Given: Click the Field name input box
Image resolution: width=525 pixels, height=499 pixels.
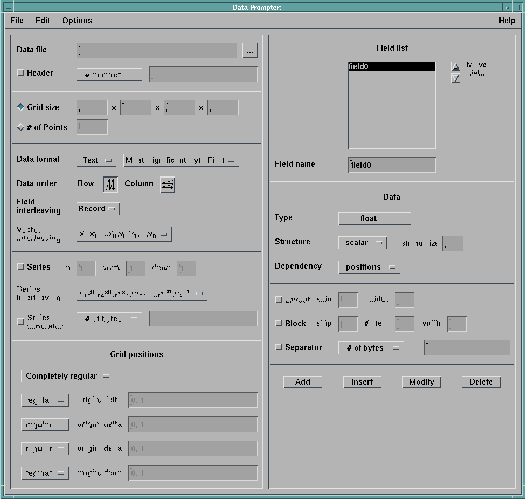Looking at the screenshot, I should (x=392, y=165).
